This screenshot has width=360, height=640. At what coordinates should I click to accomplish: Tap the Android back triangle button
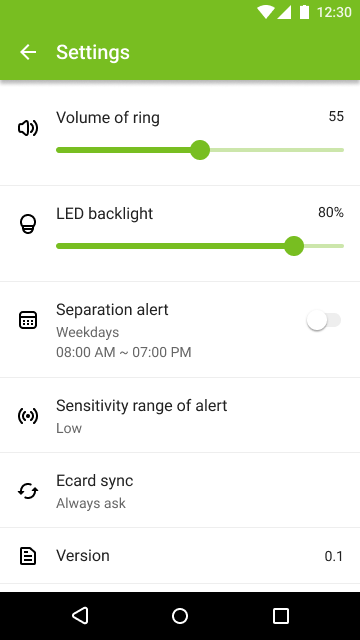pyautogui.click(x=80, y=616)
